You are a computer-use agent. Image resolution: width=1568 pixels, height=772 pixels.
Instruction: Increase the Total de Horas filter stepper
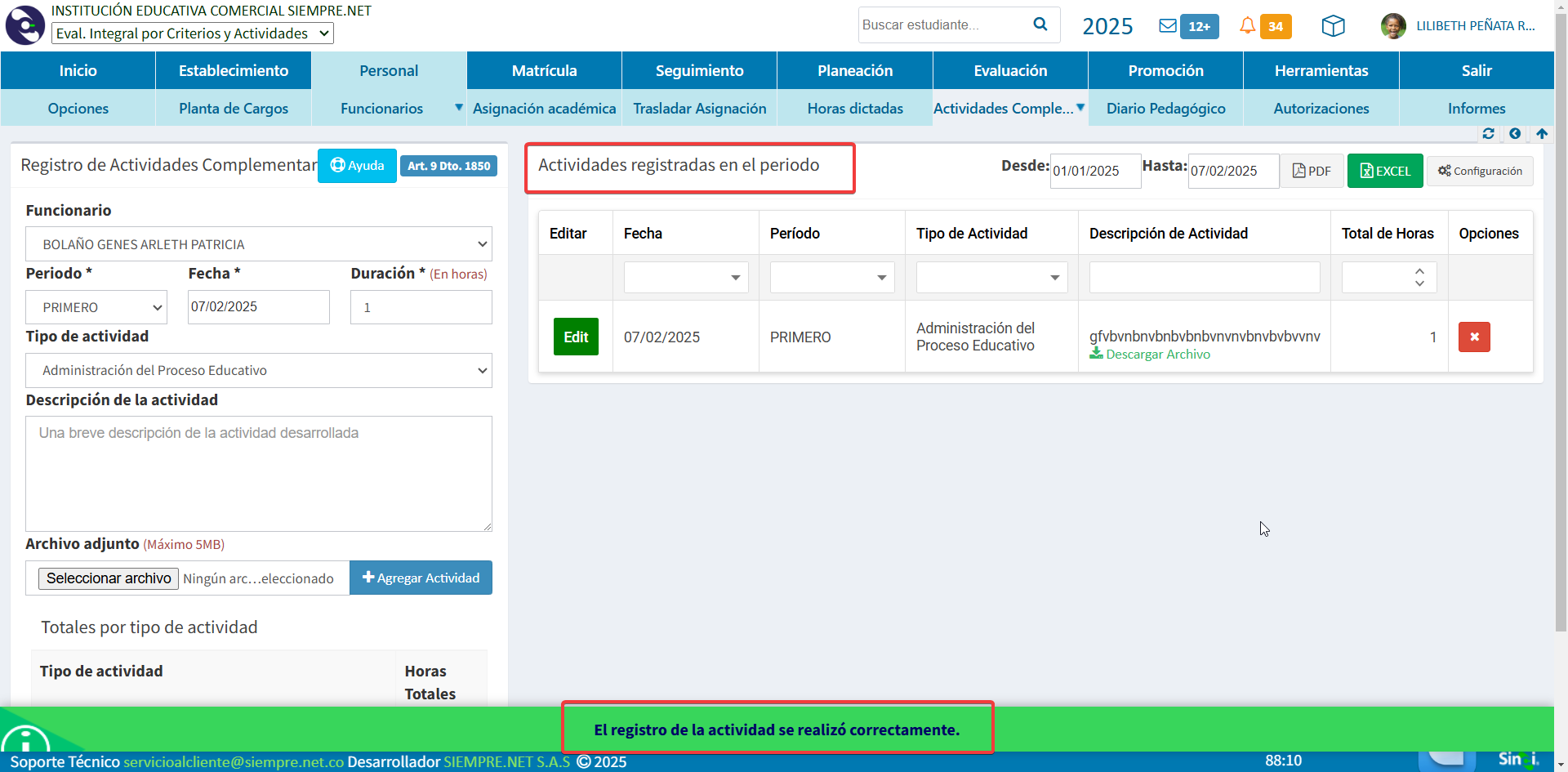1419,271
